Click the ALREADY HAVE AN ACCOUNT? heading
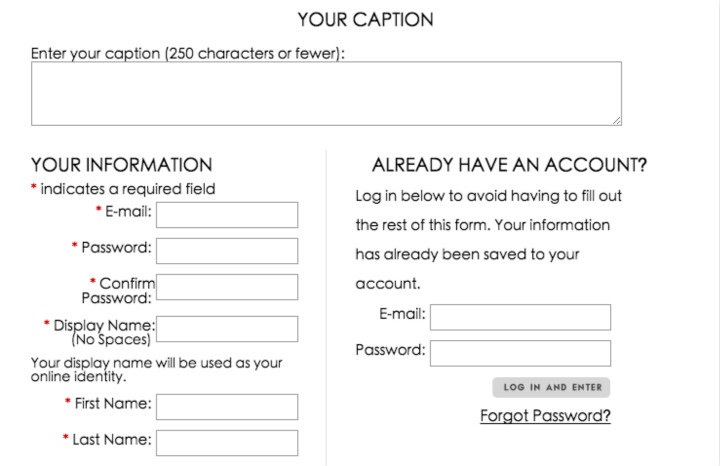 point(509,165)
